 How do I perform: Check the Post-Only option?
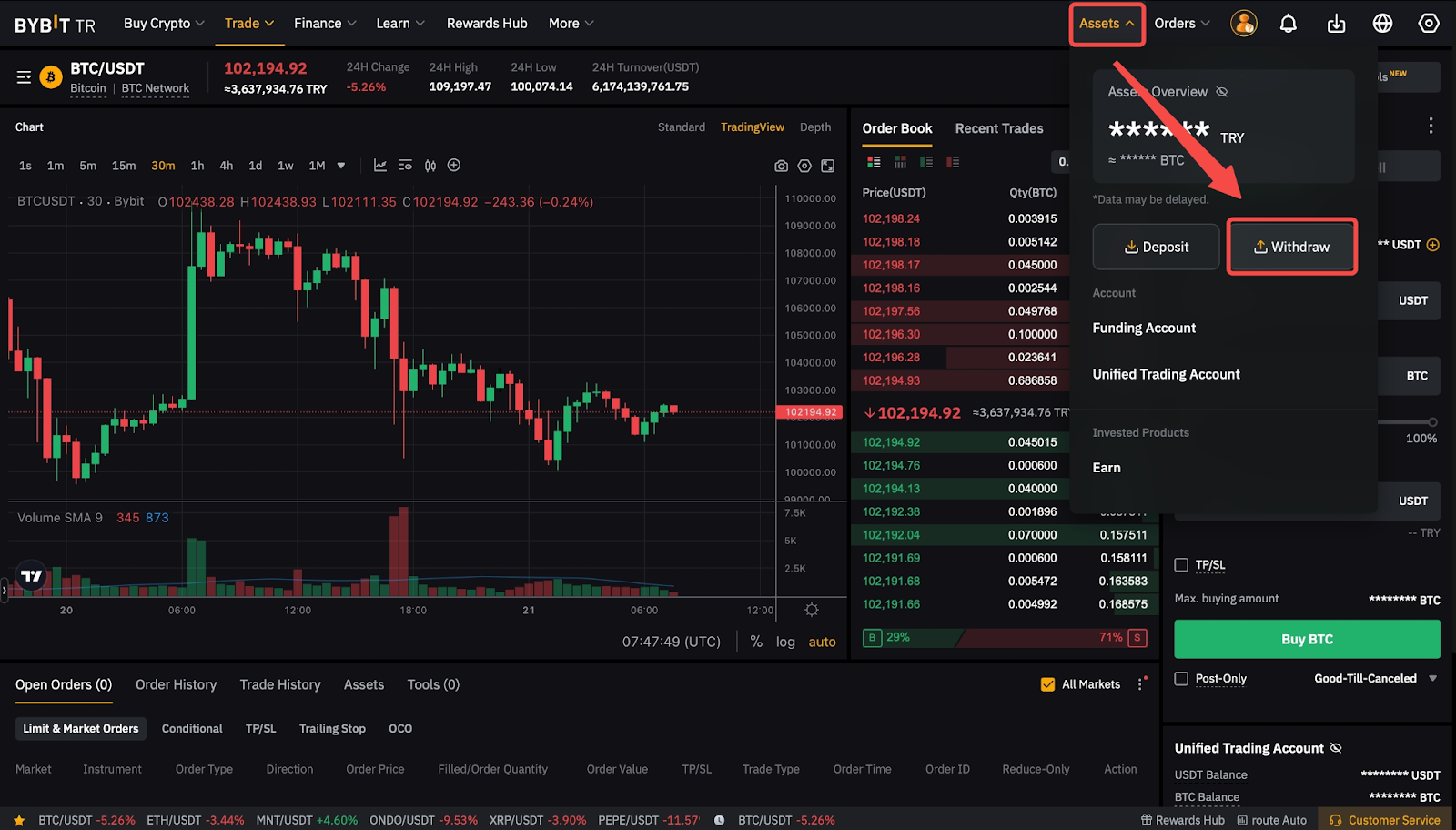[1181, 679]
